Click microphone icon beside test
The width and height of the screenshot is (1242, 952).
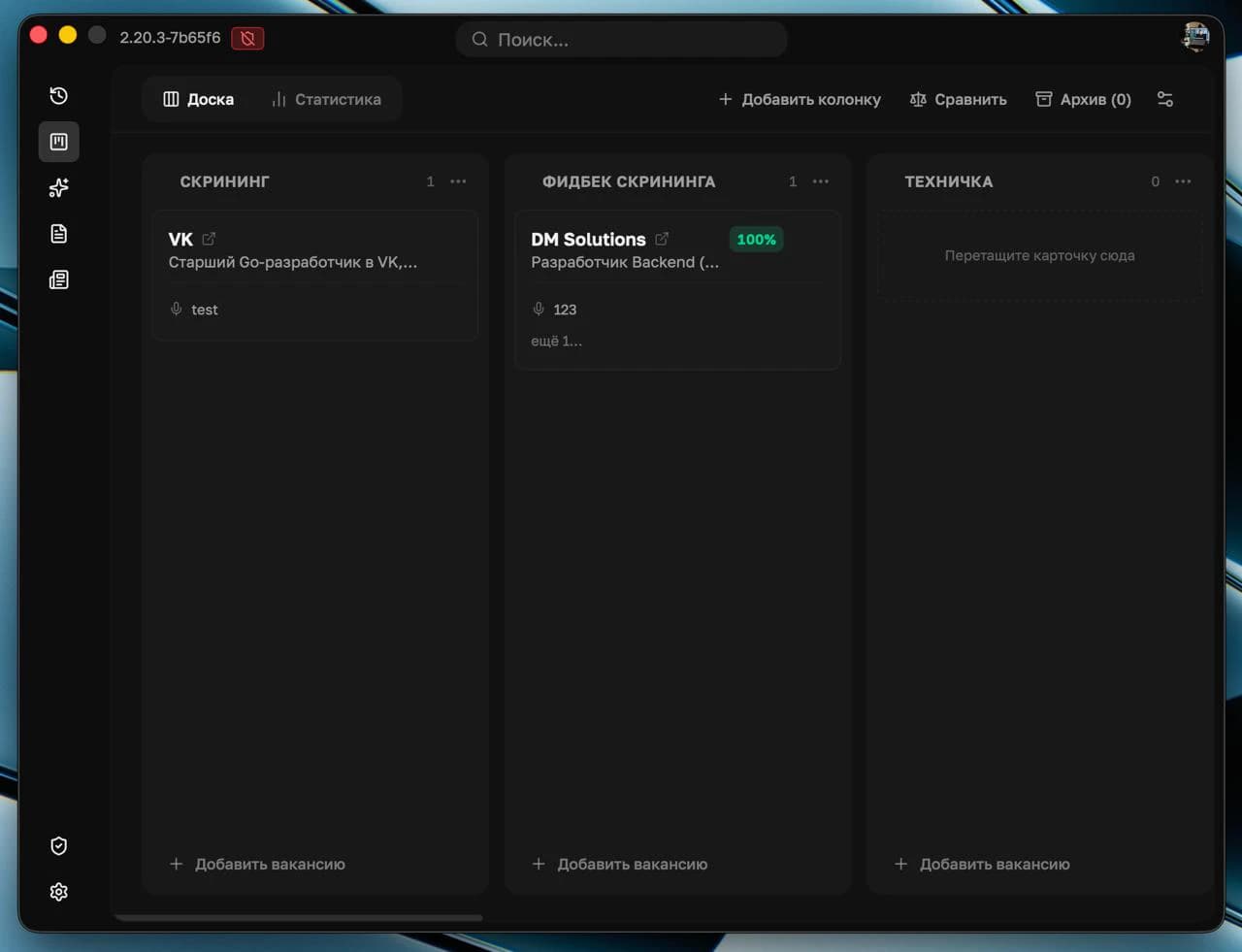(176, 309)
